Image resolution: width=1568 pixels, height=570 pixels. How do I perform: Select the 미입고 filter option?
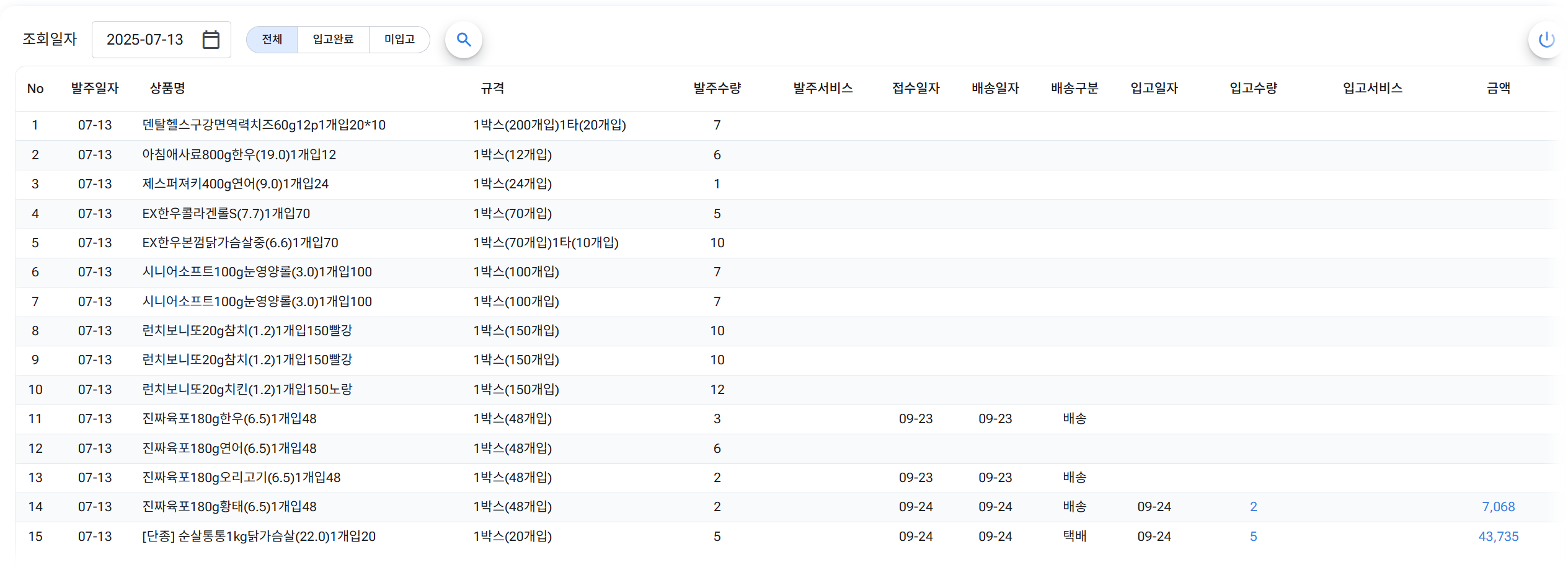[x=399, y=40]
